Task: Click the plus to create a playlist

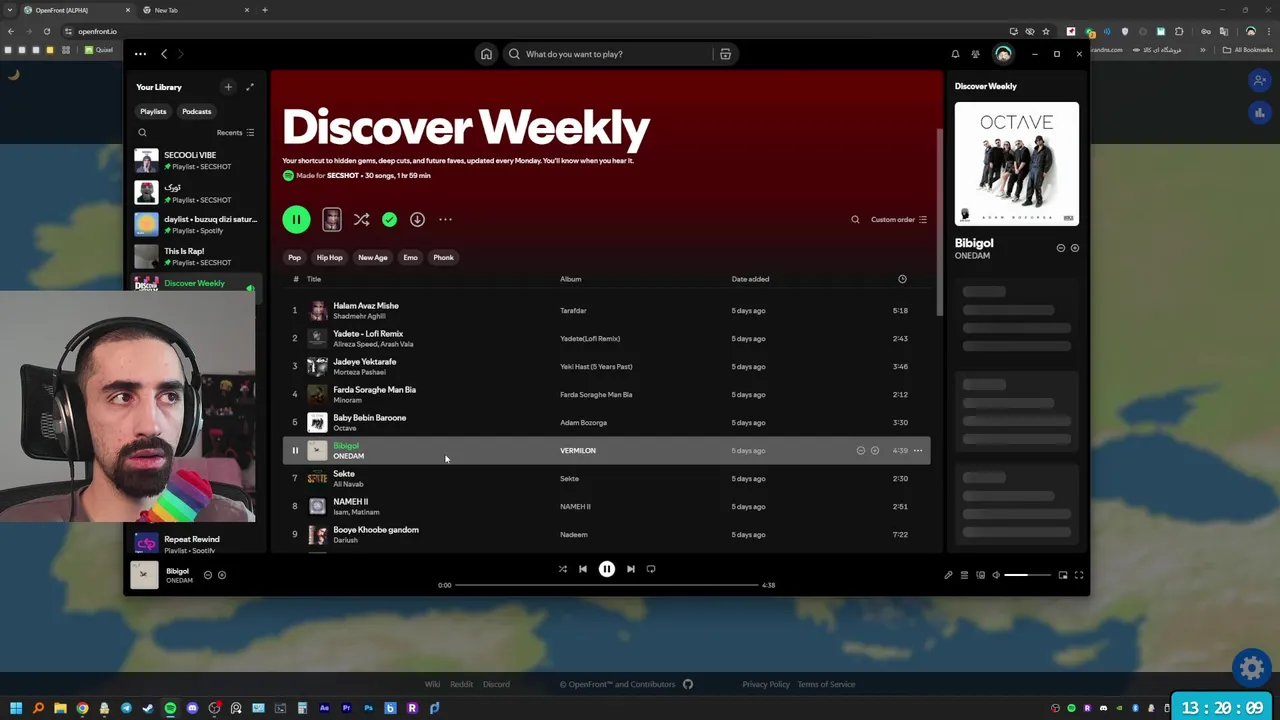Action: pyautogui.click(x=228, y=87)
